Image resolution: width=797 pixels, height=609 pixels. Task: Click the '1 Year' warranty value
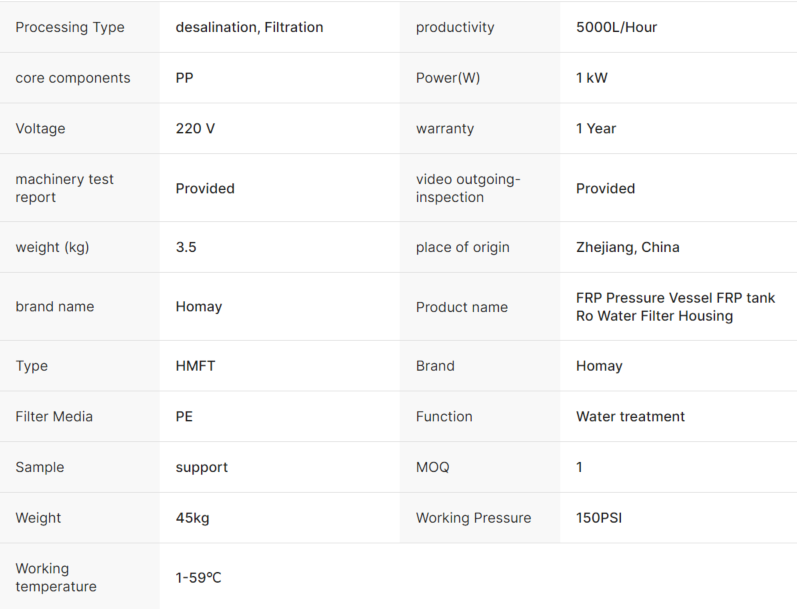[x=596, y=128]
